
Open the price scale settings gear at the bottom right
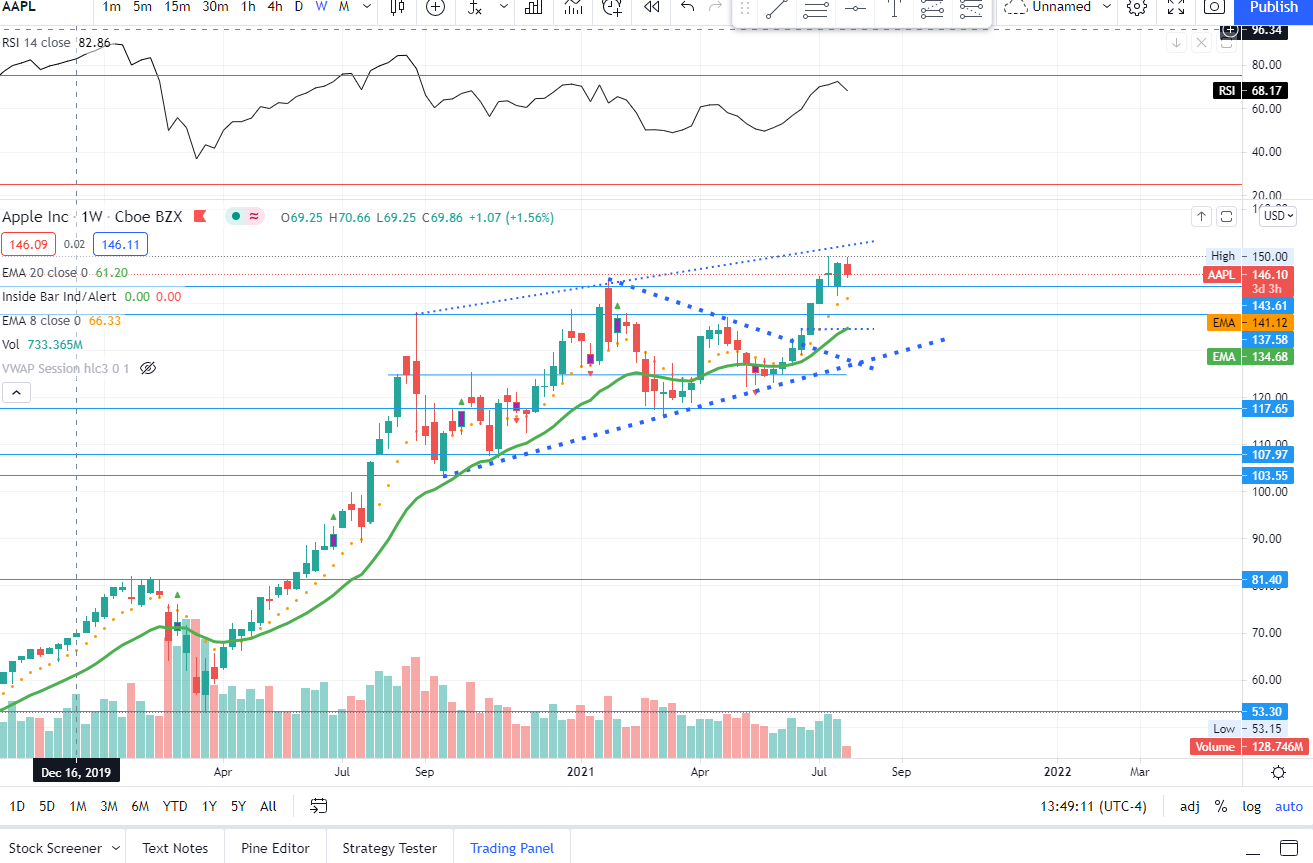coord(1278,772)
